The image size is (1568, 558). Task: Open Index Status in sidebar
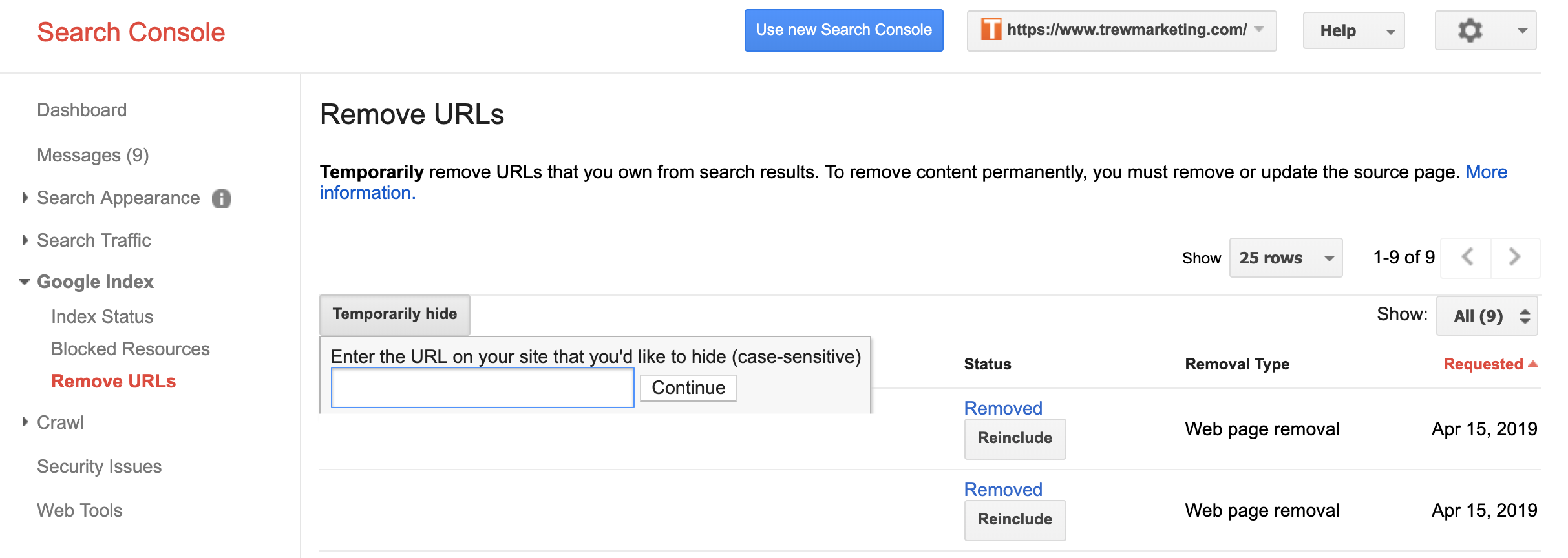(x=102, y=316)
